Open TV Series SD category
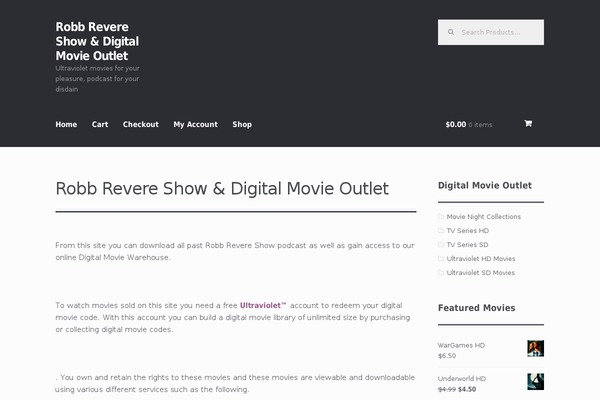The width and height of the screenshot is (600, 400). (x=467, y=245)
